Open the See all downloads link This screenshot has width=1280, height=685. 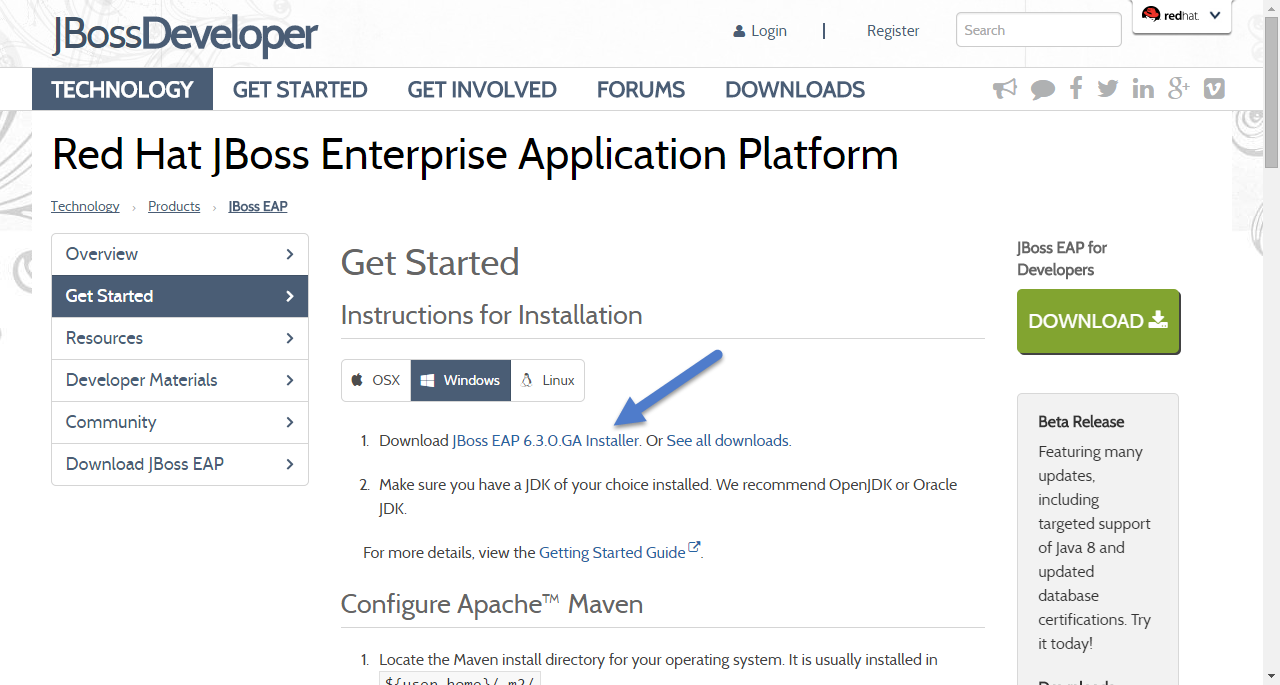pyautogui.click(x=728, y=440)
